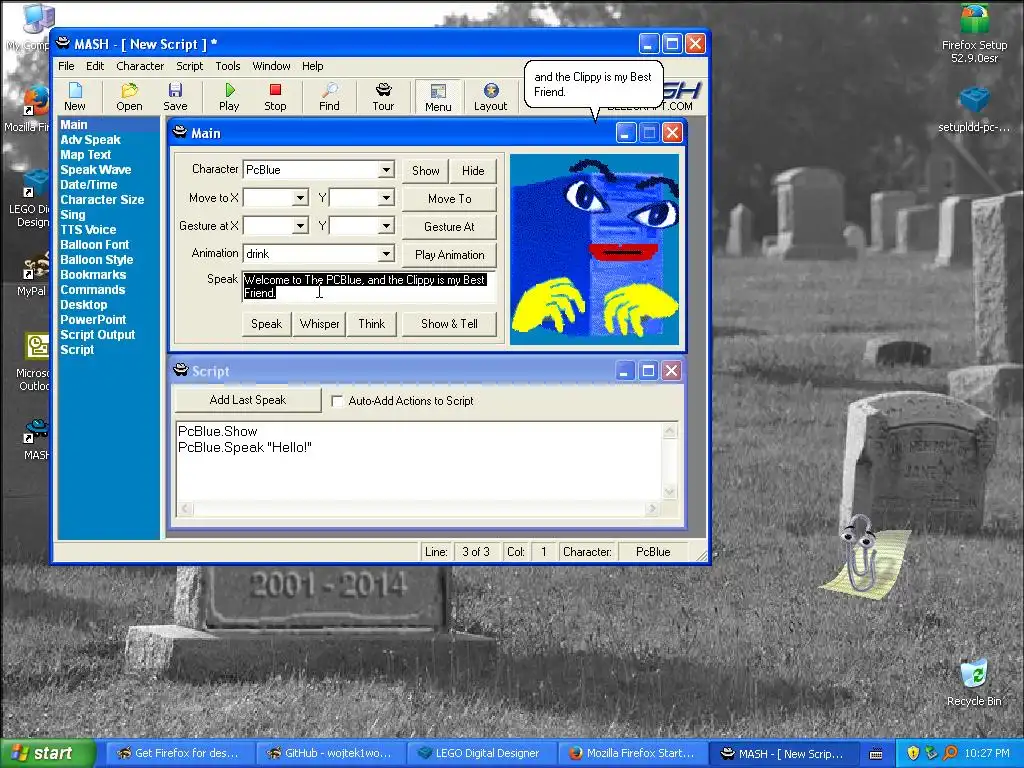1024x768 pixels.
Task: Expand the Move to X dropdown
Action: pyautogui.click(x=300, y=198)
